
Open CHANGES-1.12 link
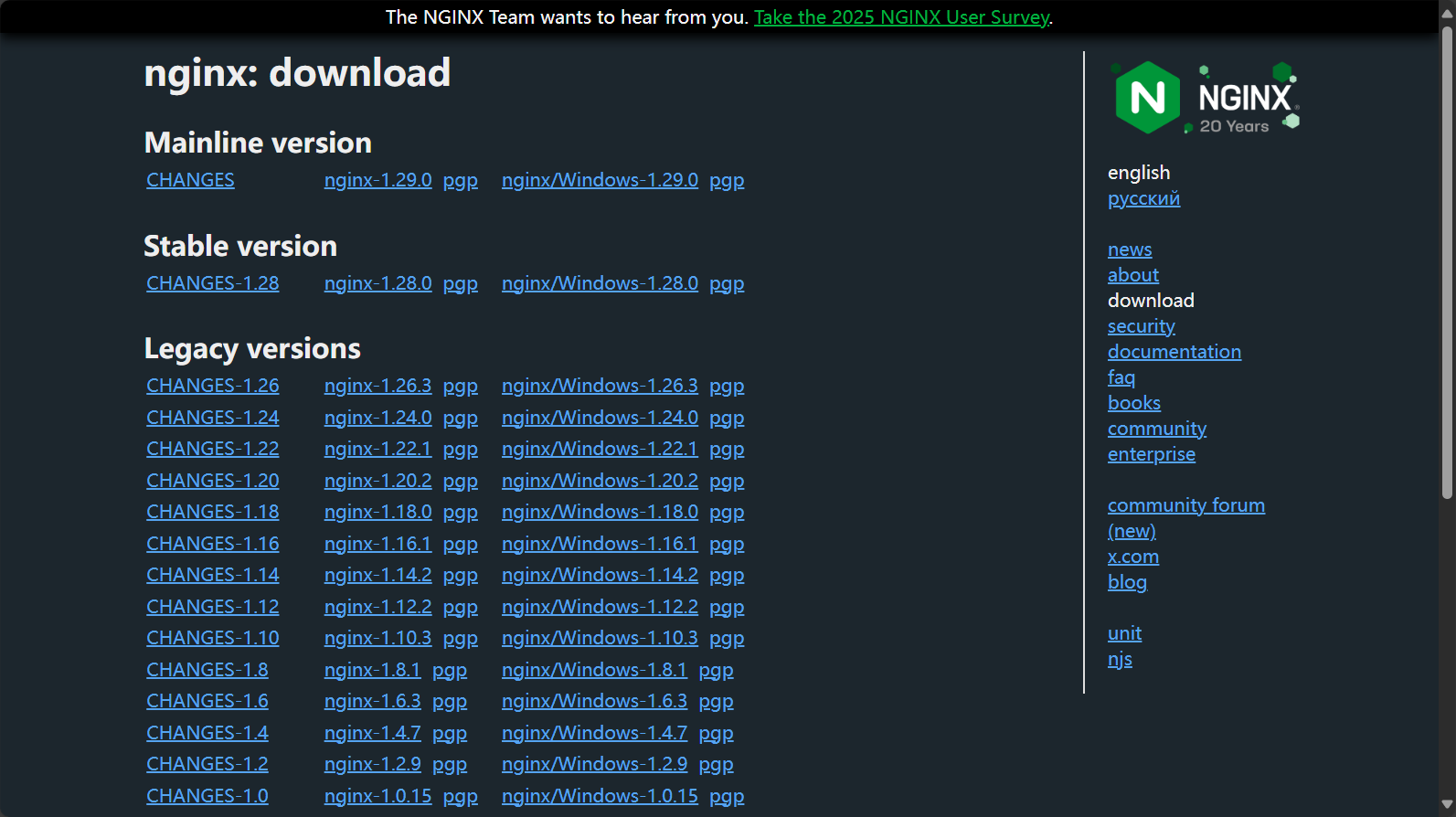point(213,607)
